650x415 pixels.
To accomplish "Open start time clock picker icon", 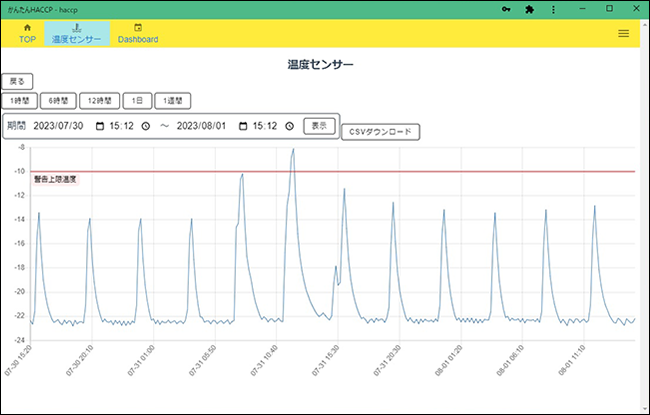I will [146, 127].
